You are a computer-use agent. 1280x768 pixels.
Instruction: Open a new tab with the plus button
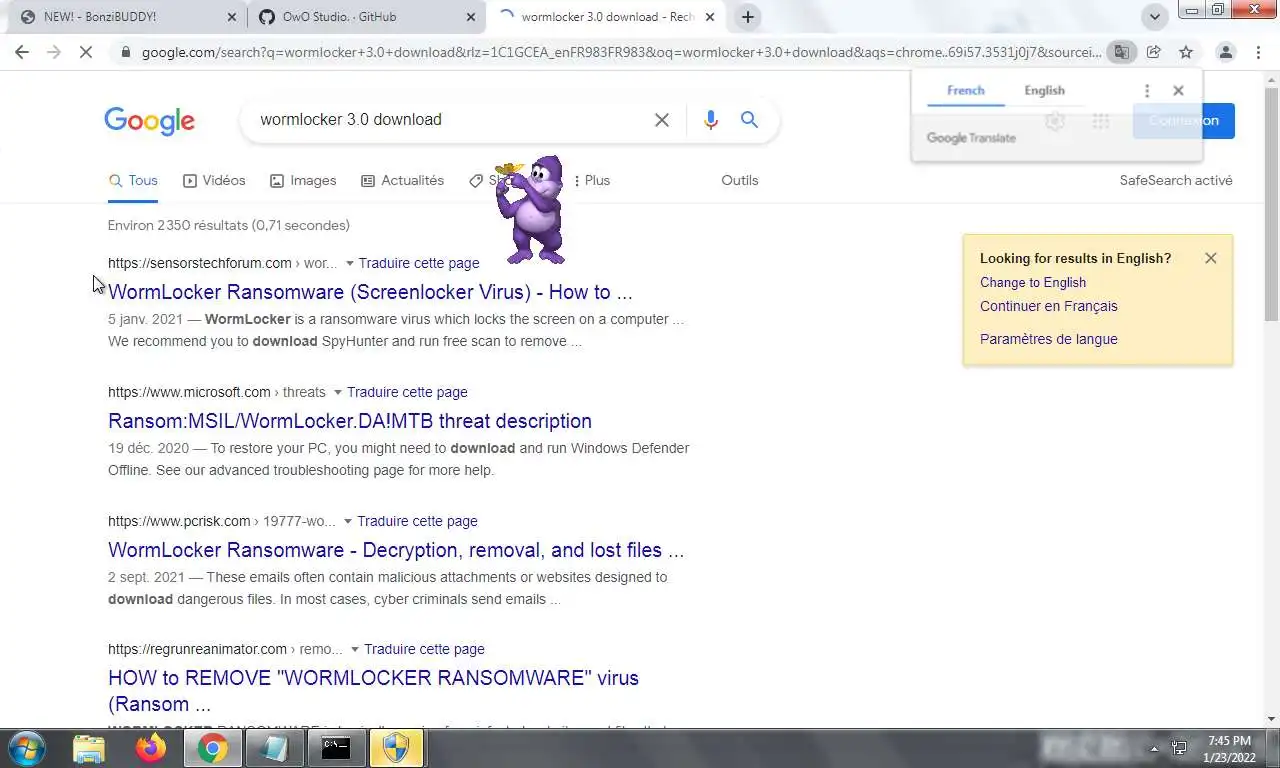point(747,17)
